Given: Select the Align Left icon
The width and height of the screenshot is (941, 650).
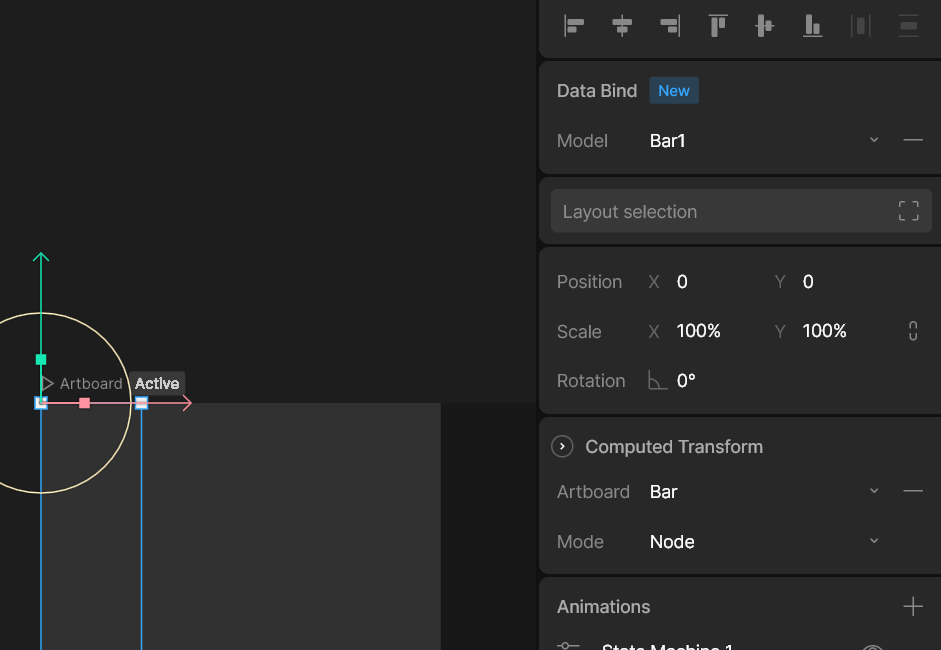Looking at the screenshot, I should click(x=574, y=25).
